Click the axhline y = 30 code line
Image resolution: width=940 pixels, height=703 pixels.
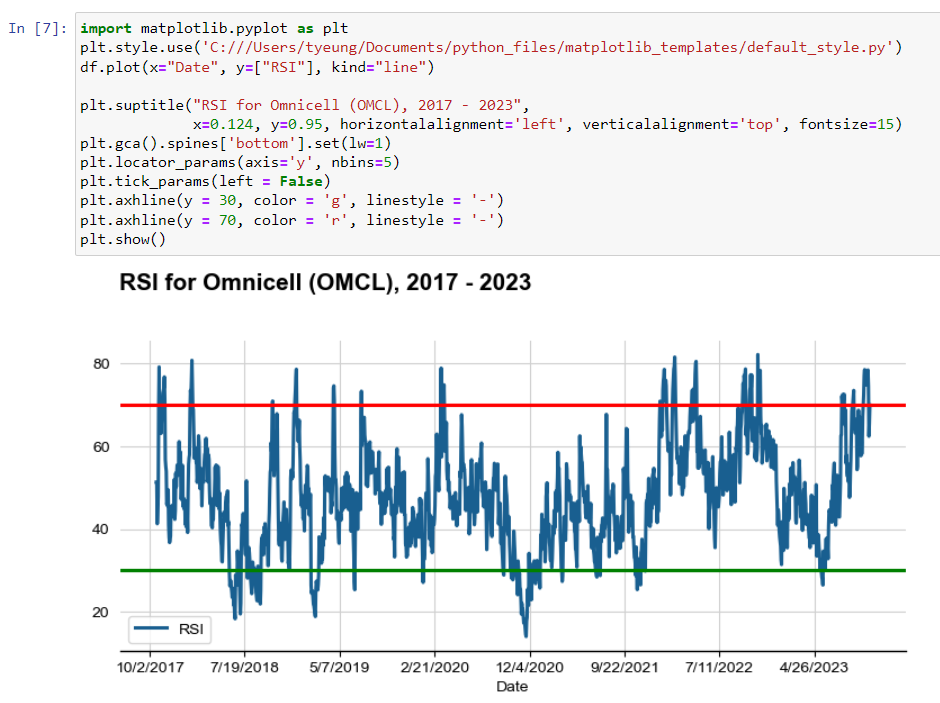click(x=291, y=201)
